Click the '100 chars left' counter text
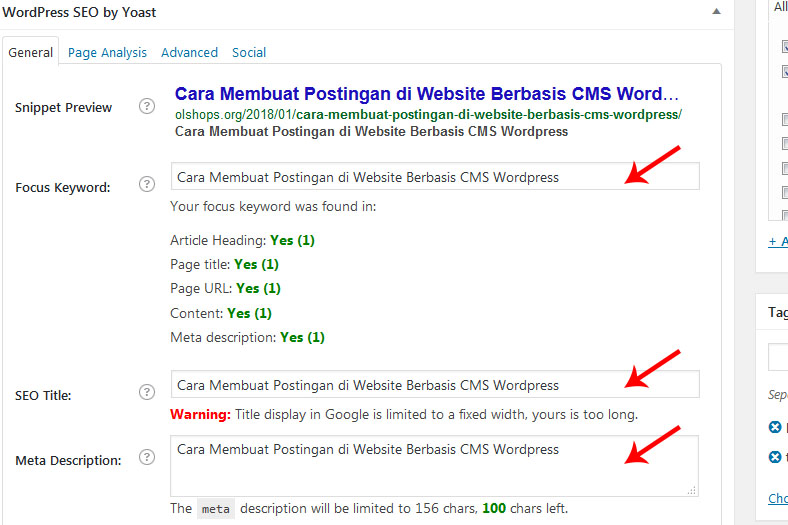This screenshot has width=788, height=525. point(525,508)
